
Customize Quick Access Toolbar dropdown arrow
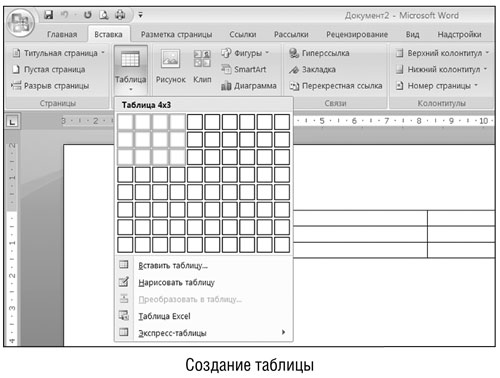[x=141, y=15]
